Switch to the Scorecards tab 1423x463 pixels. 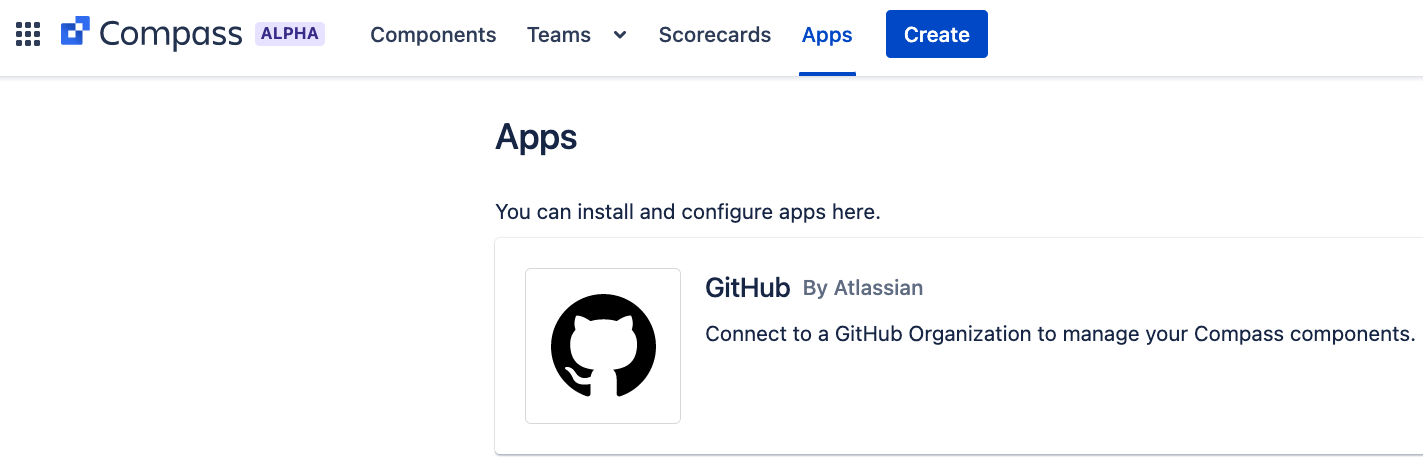point(715,34)
